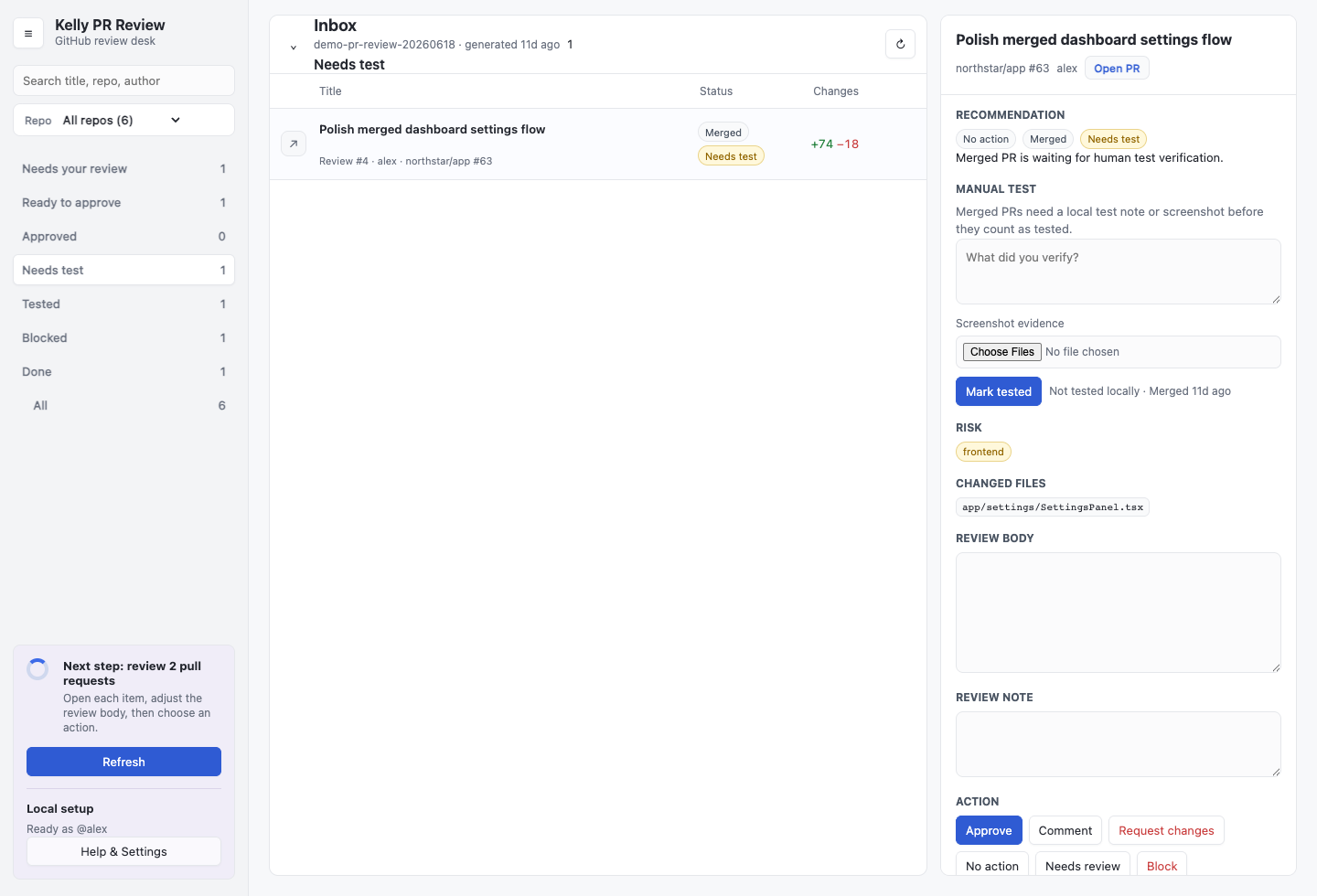Viewport: 1317px width, 896px height.
Task: Click Request changes button
Action: tap(1166, 830)
